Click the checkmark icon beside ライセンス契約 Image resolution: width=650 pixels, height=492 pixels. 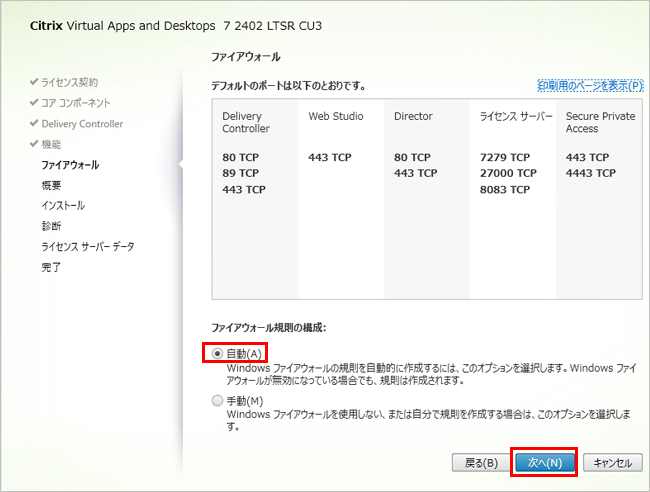pos(34,82)
